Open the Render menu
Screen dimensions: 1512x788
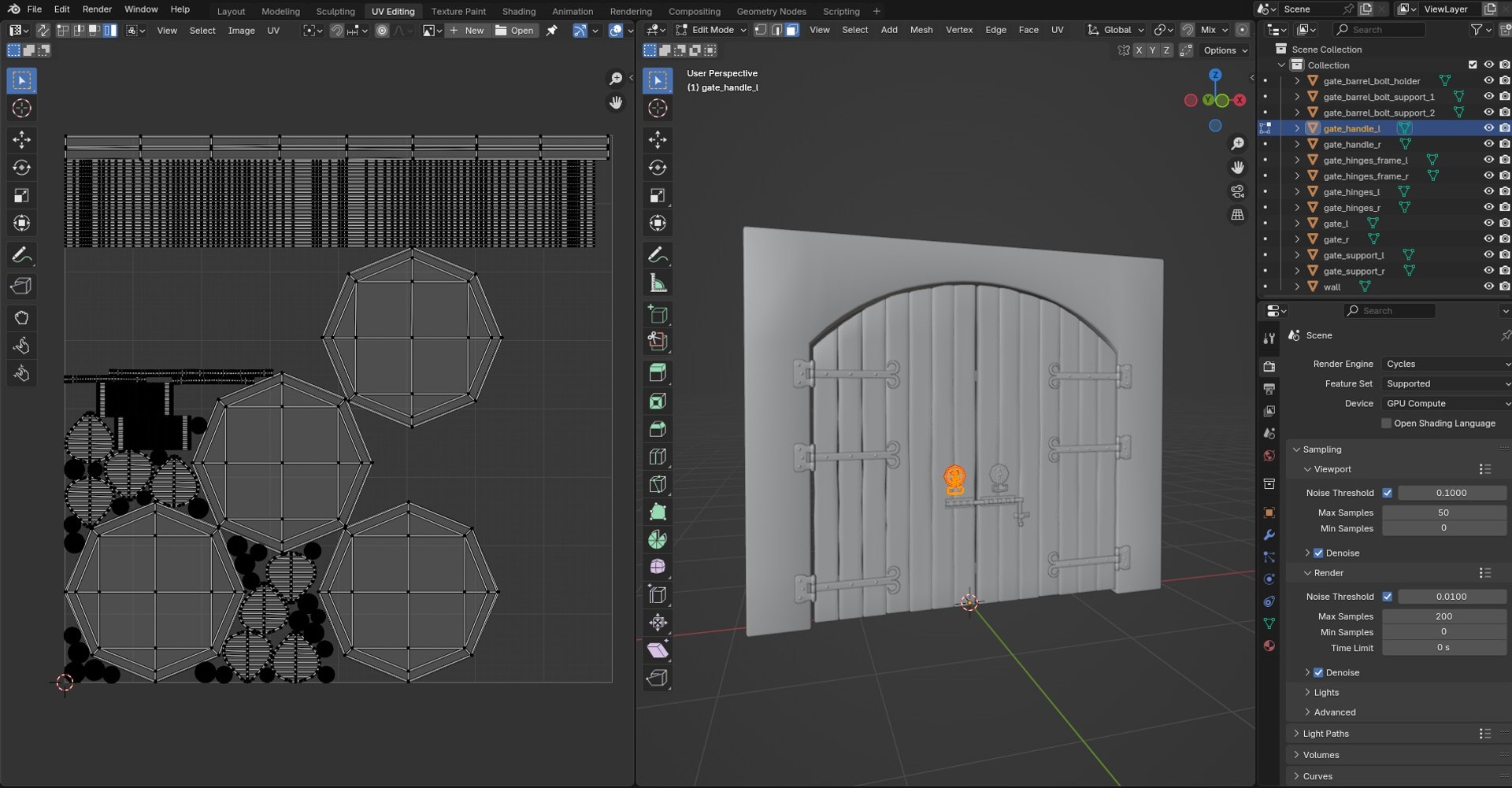click(x=97, y=9)
